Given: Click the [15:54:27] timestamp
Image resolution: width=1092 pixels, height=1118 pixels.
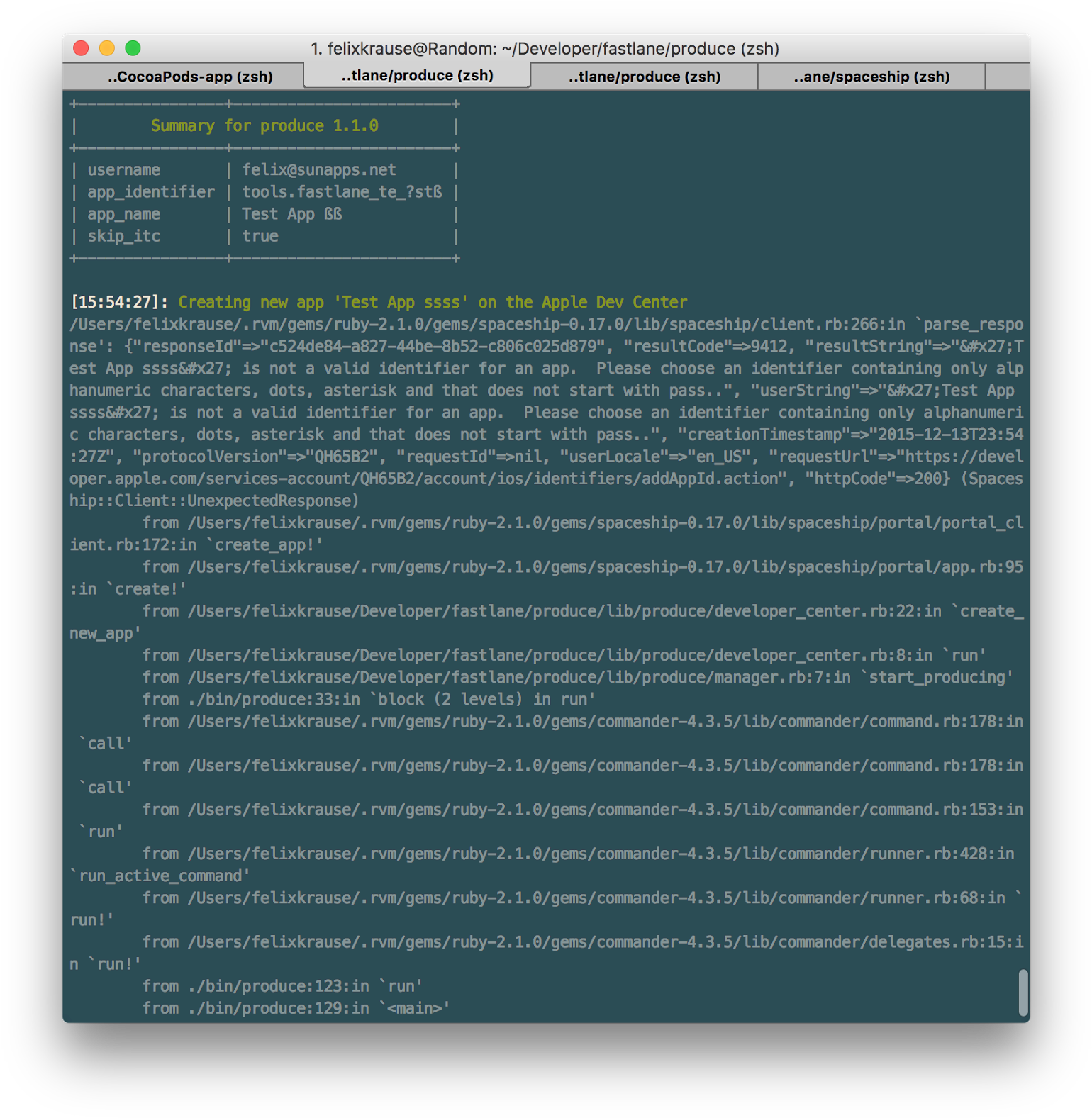Looking at the screenshot, I should point(115,302).
